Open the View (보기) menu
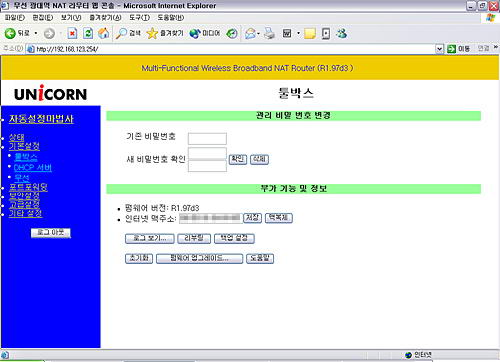The image size is (500, 362). pyautogui.click(x=71, y=18)
